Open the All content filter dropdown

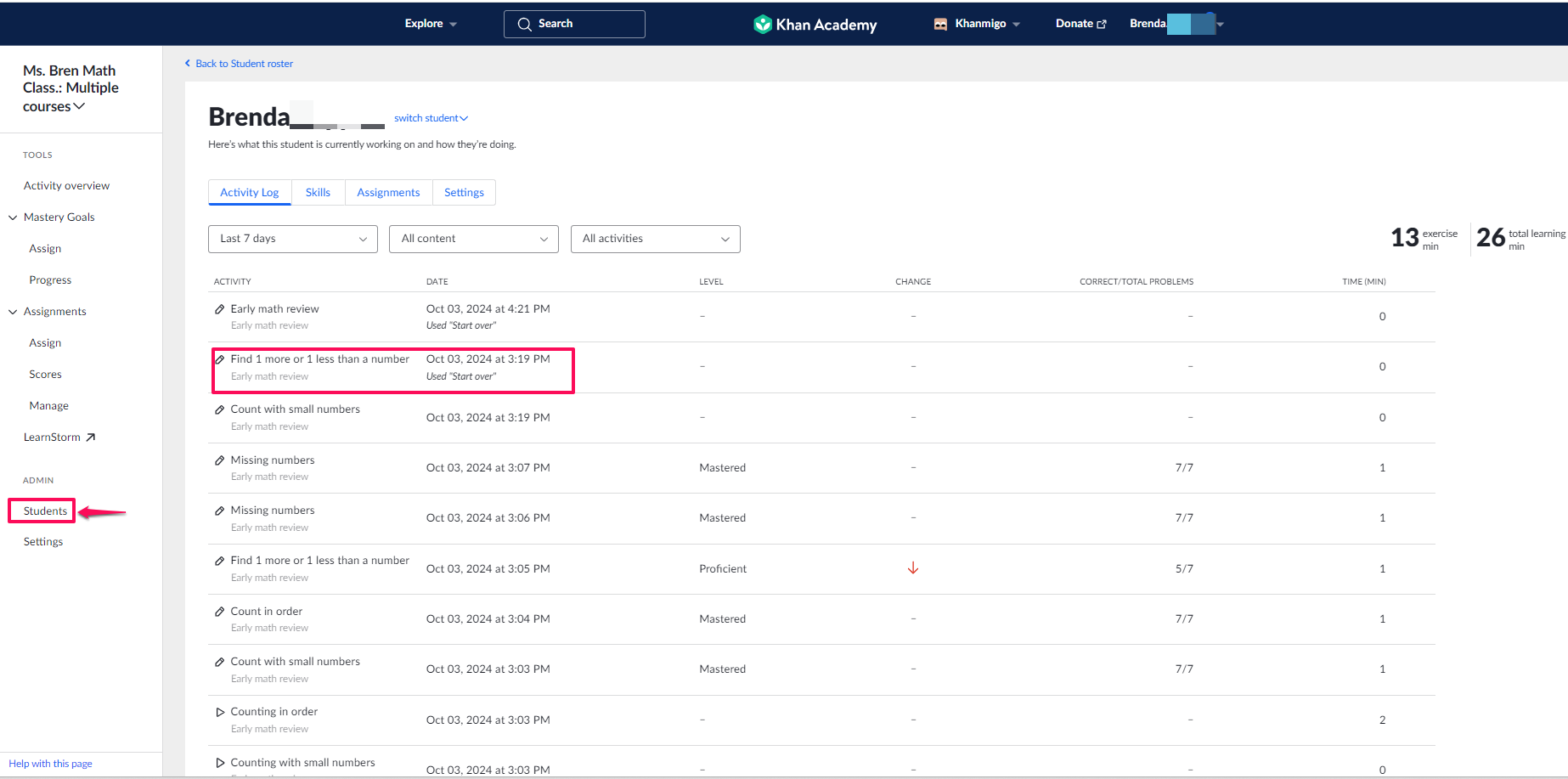(474, 239)
